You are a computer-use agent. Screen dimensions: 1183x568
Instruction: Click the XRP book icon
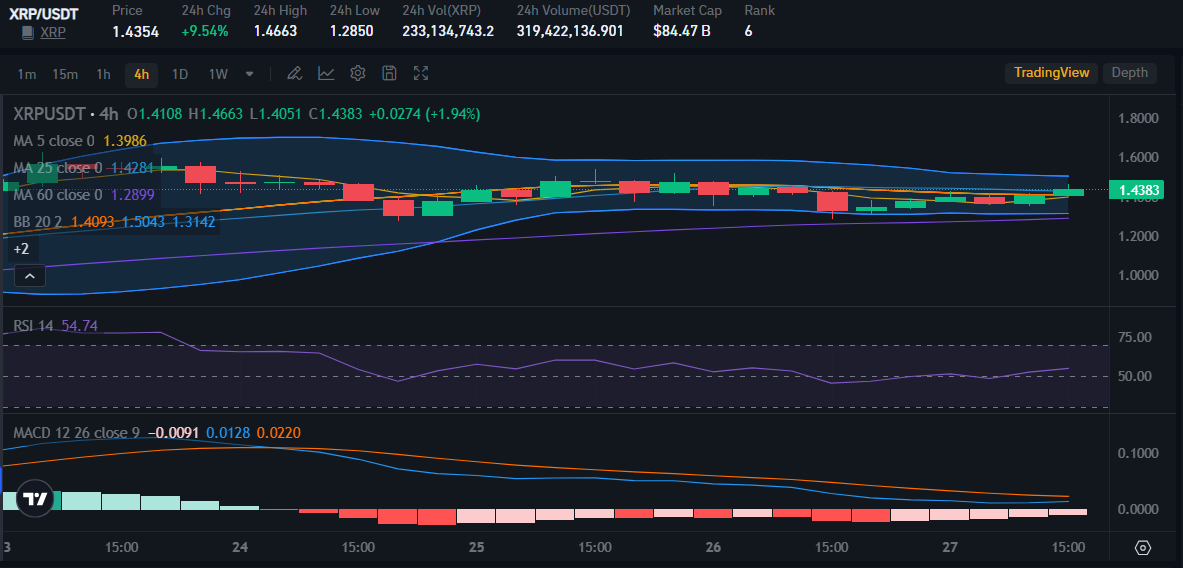(x=28, y=32)
